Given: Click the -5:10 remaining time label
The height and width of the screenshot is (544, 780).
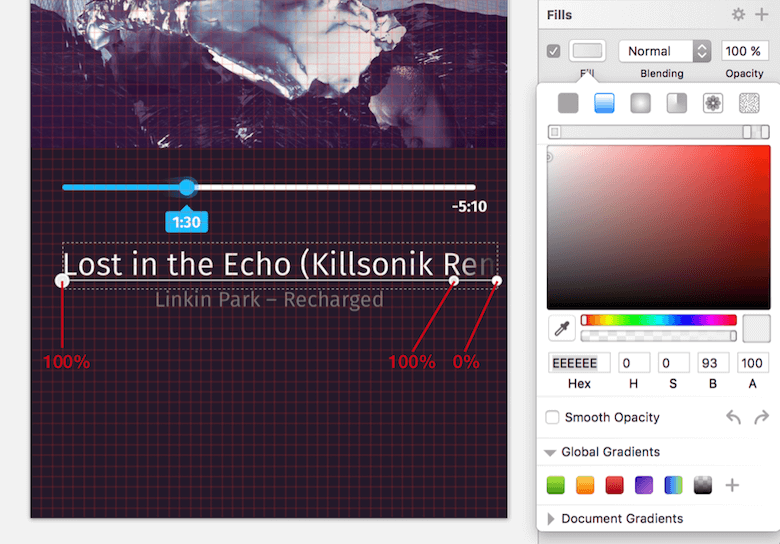Looking at the screenshot, I should 469,206.
